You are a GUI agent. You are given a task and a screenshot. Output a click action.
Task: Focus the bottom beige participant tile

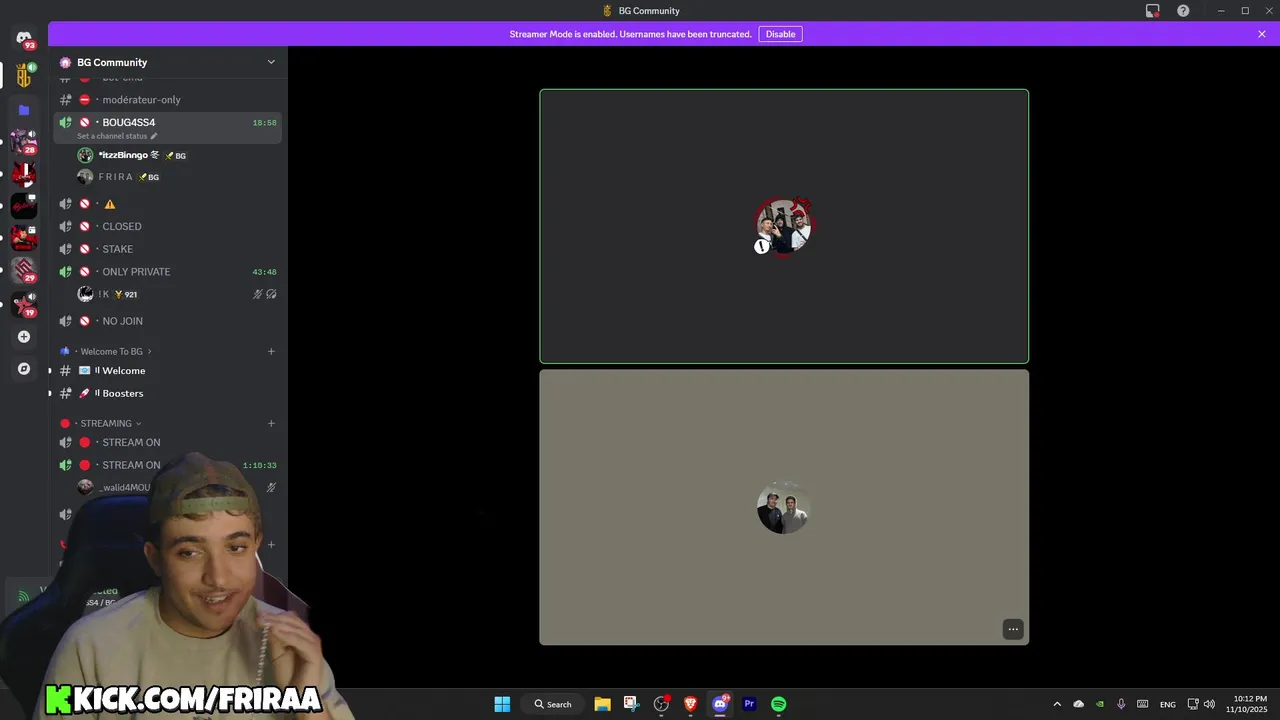[x=784, y=507]
